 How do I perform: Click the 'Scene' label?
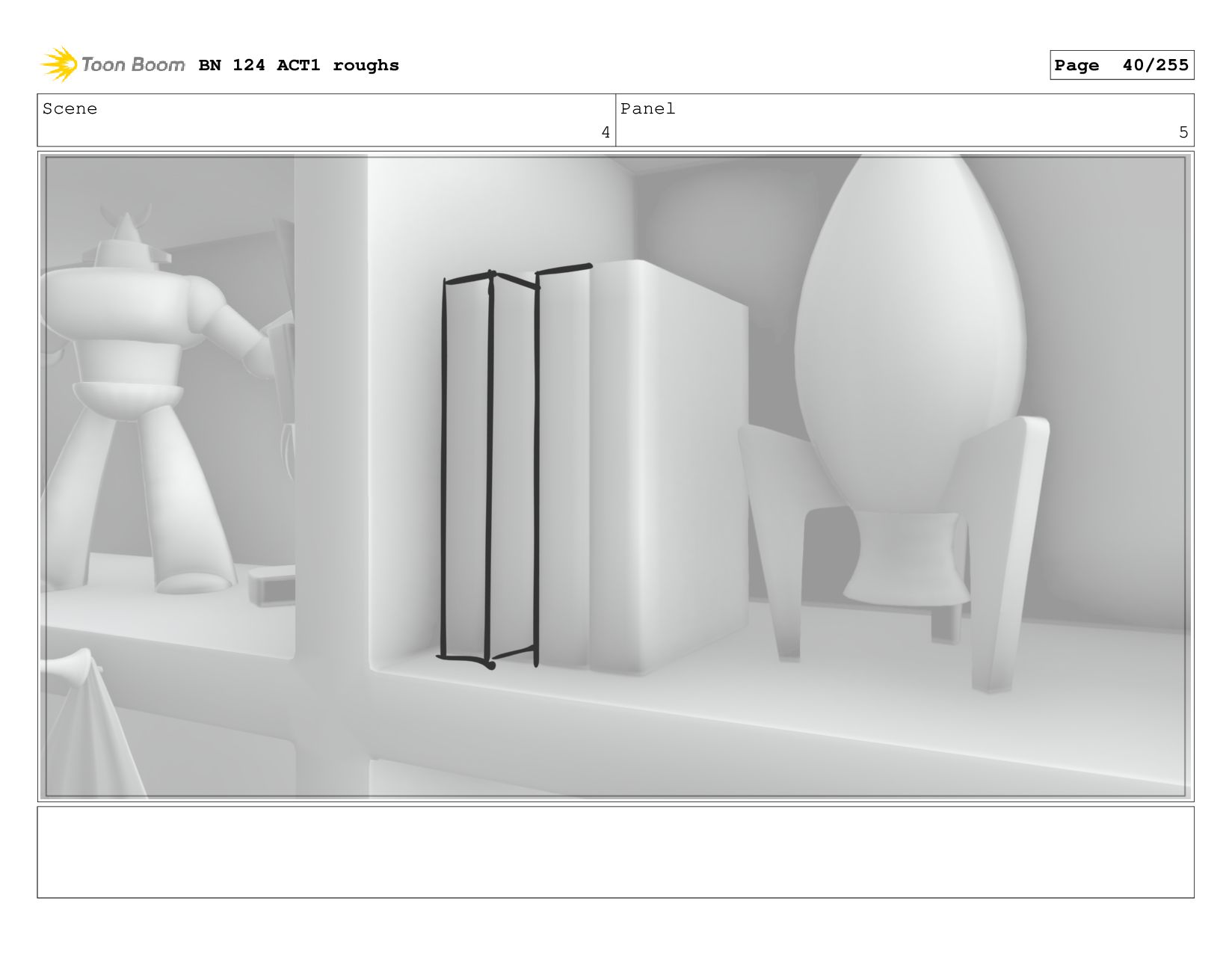[70, 109]
